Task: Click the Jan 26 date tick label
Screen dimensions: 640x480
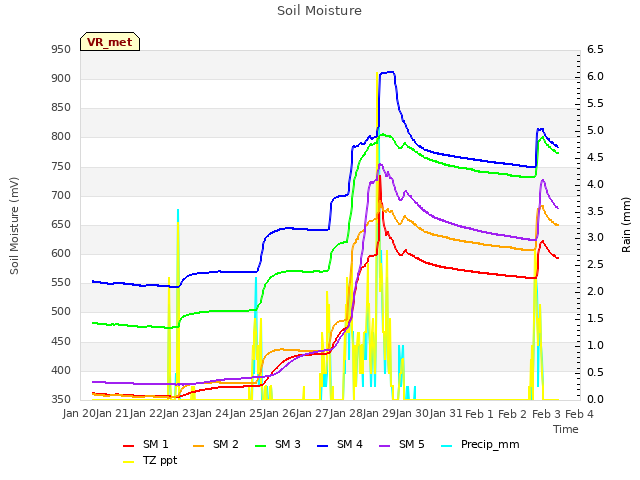Action: click(280, 414)
